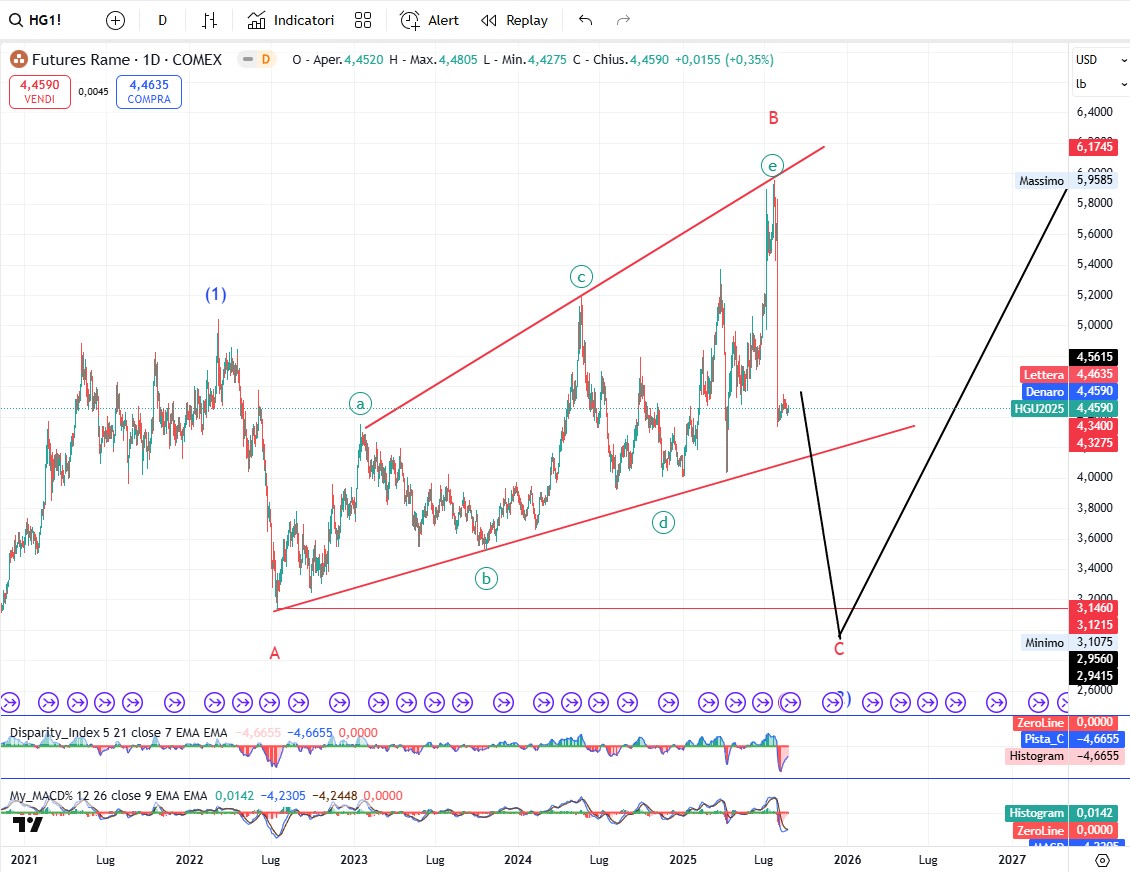Screen dimensions: 1130x872
Task: Click the Futures Rame copper symbol logo
Action: point(19,60)
